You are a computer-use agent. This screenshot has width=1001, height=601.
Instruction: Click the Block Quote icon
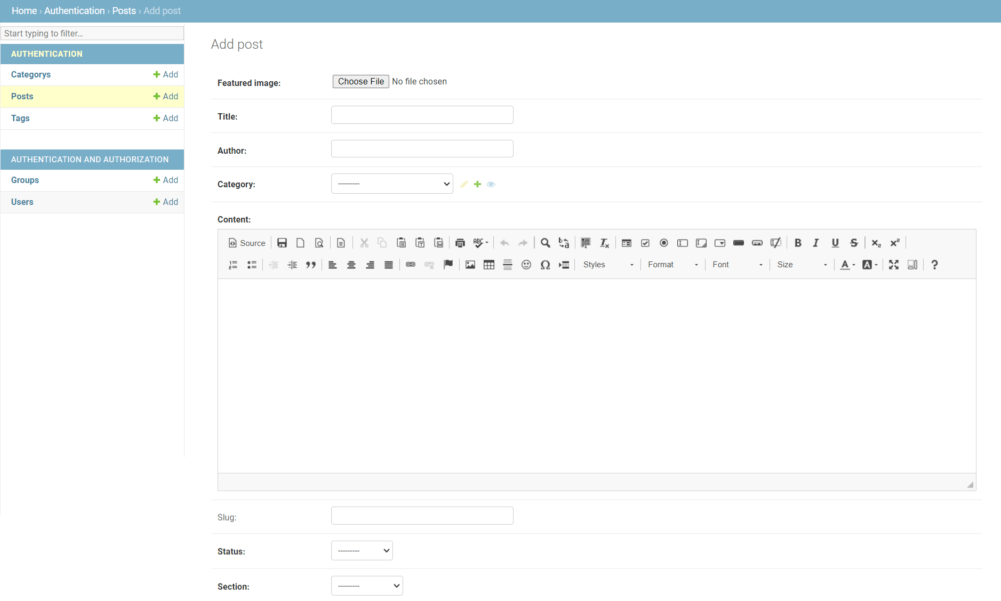(x=310, y=264)
